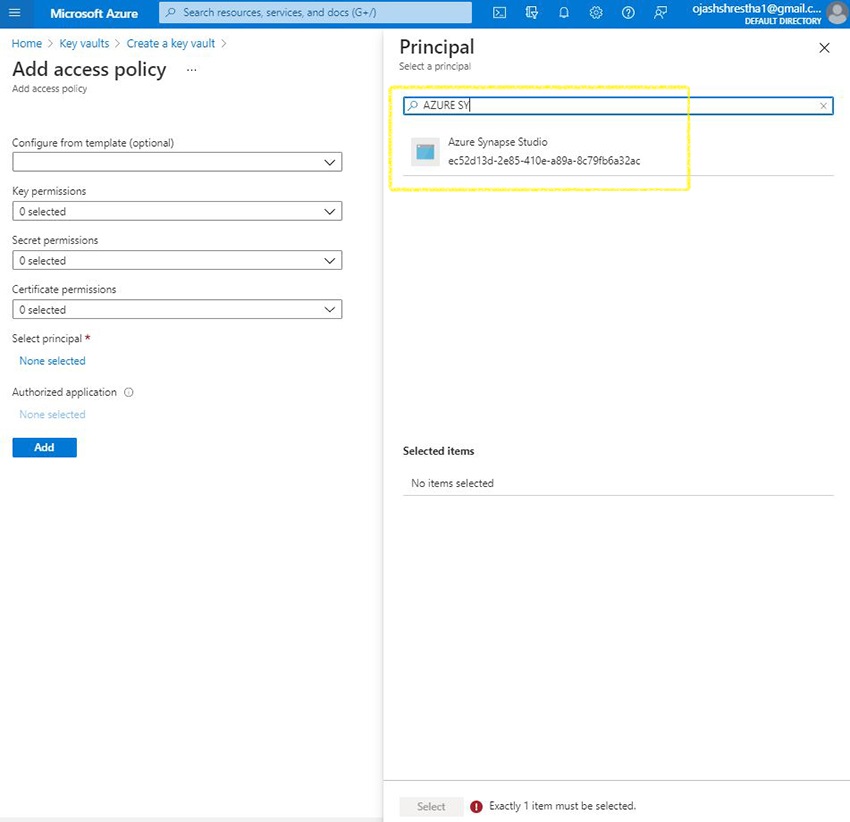Click None selected under Authorized application
850x822 pixels.
(53, 415)
